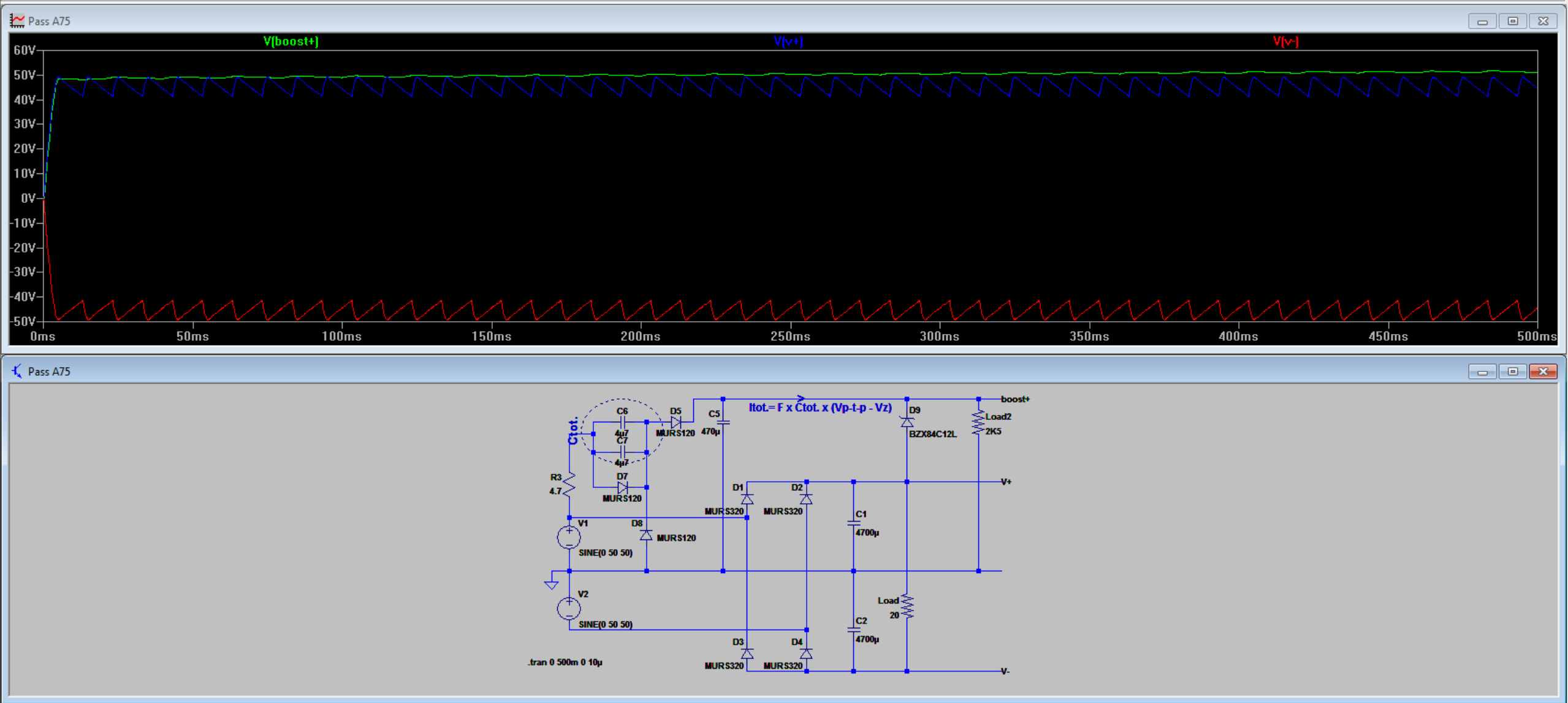This screenshot has width=1568, height=703.
Task: Click the D5 diode symbol
Action: pos(676,422)
